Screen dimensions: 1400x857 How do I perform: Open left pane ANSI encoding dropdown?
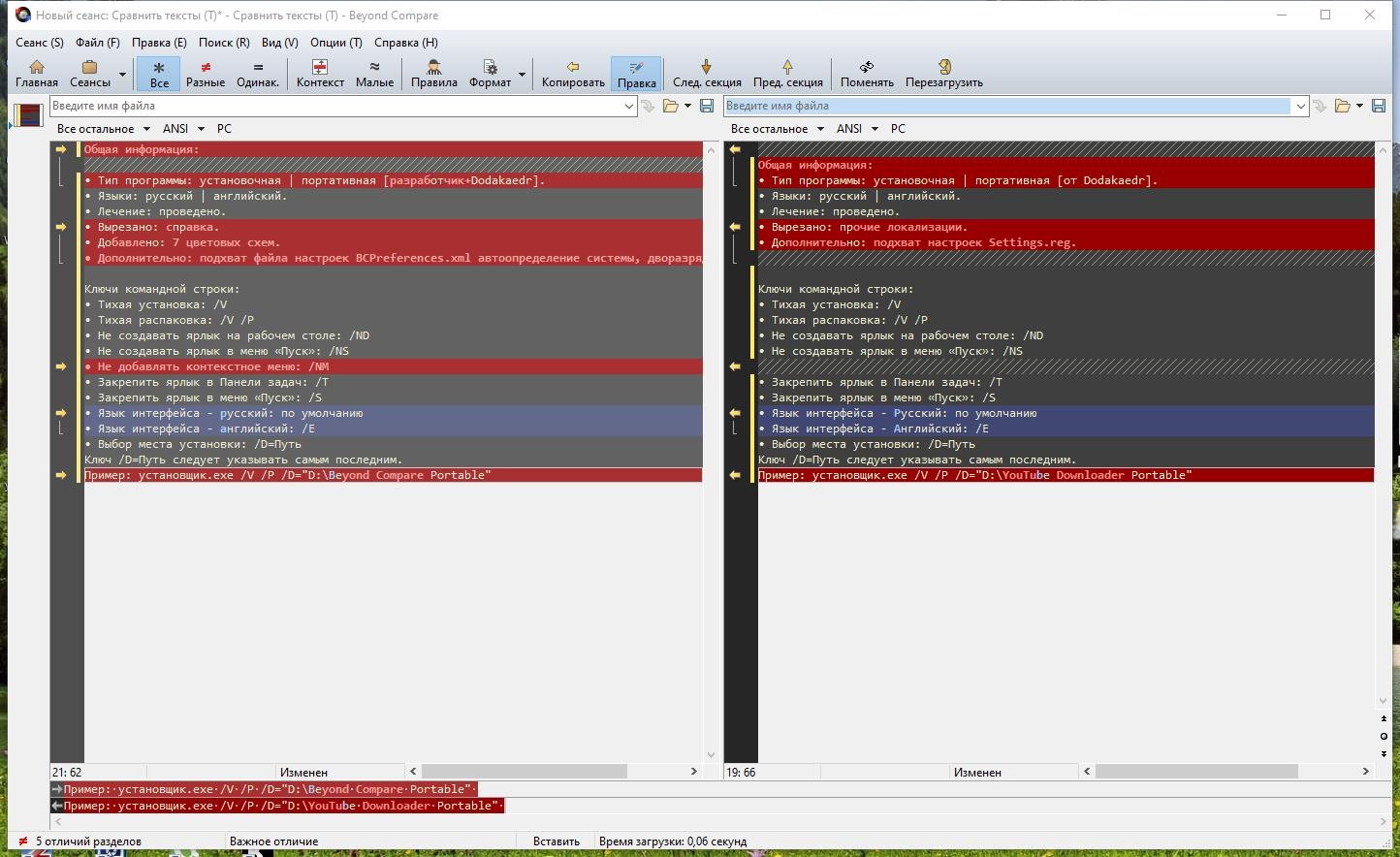184,129
